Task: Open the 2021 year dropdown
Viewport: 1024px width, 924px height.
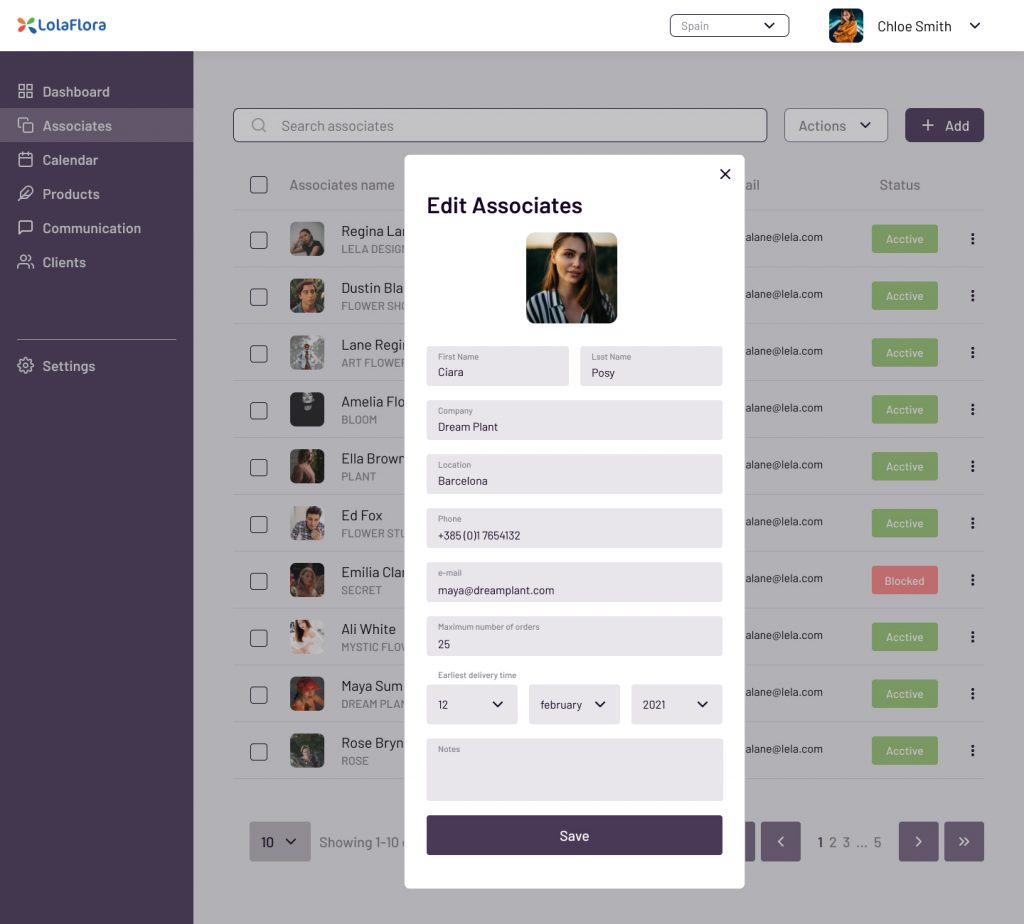Action: point(676,705)
